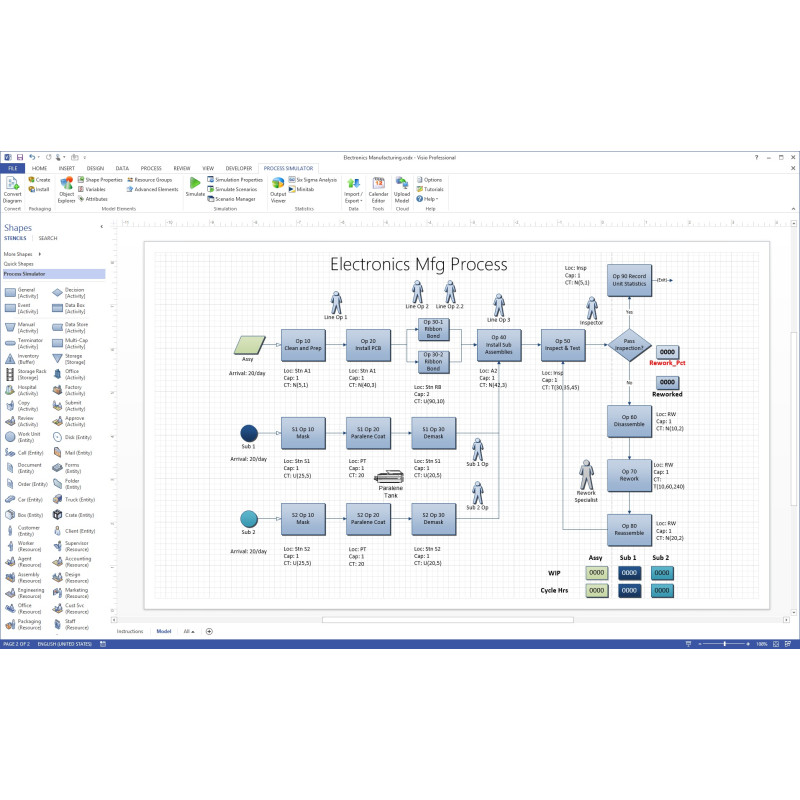Click the Convert Diagram icon
The height and width of the screenshot is (800, 800).
(x=12, y=188)
